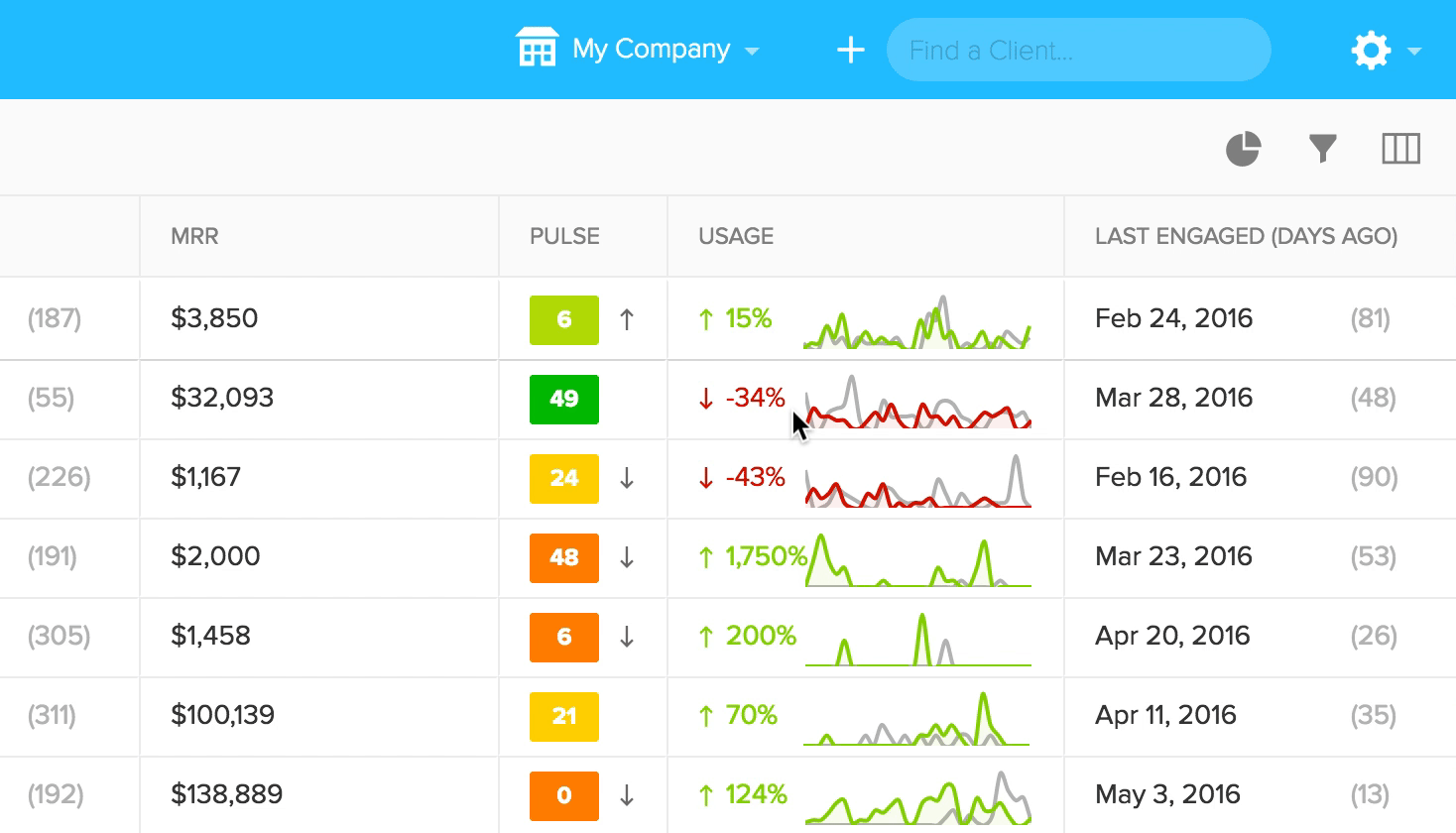
Task: Open the column header options for MRR
Action: click(194, 236)
